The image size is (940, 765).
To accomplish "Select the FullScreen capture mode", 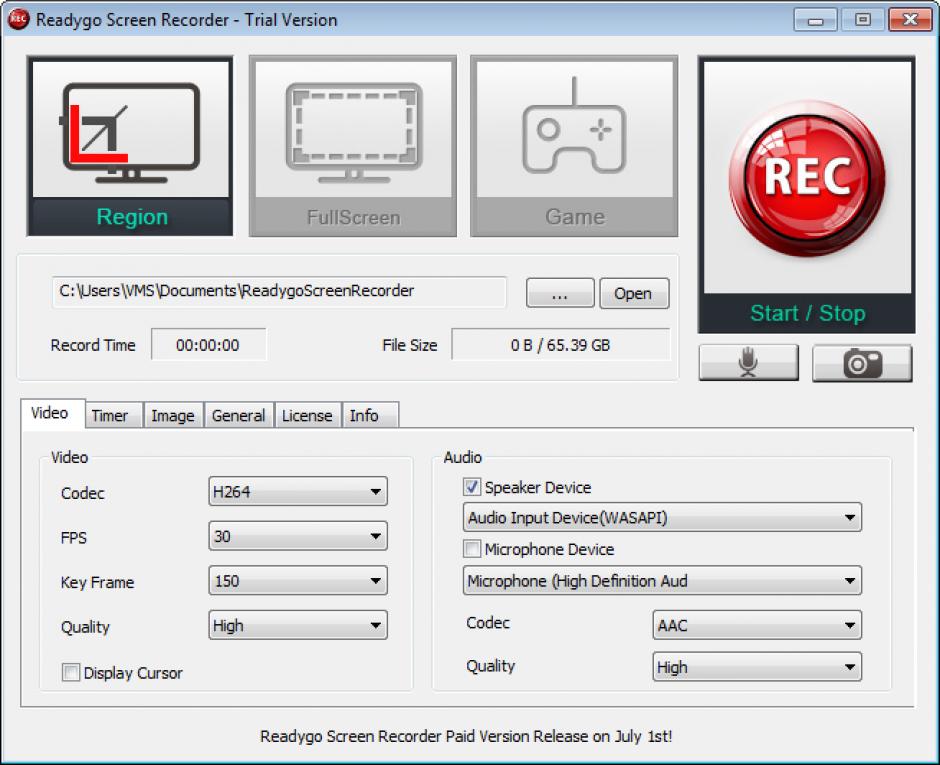I will [352, 146].
